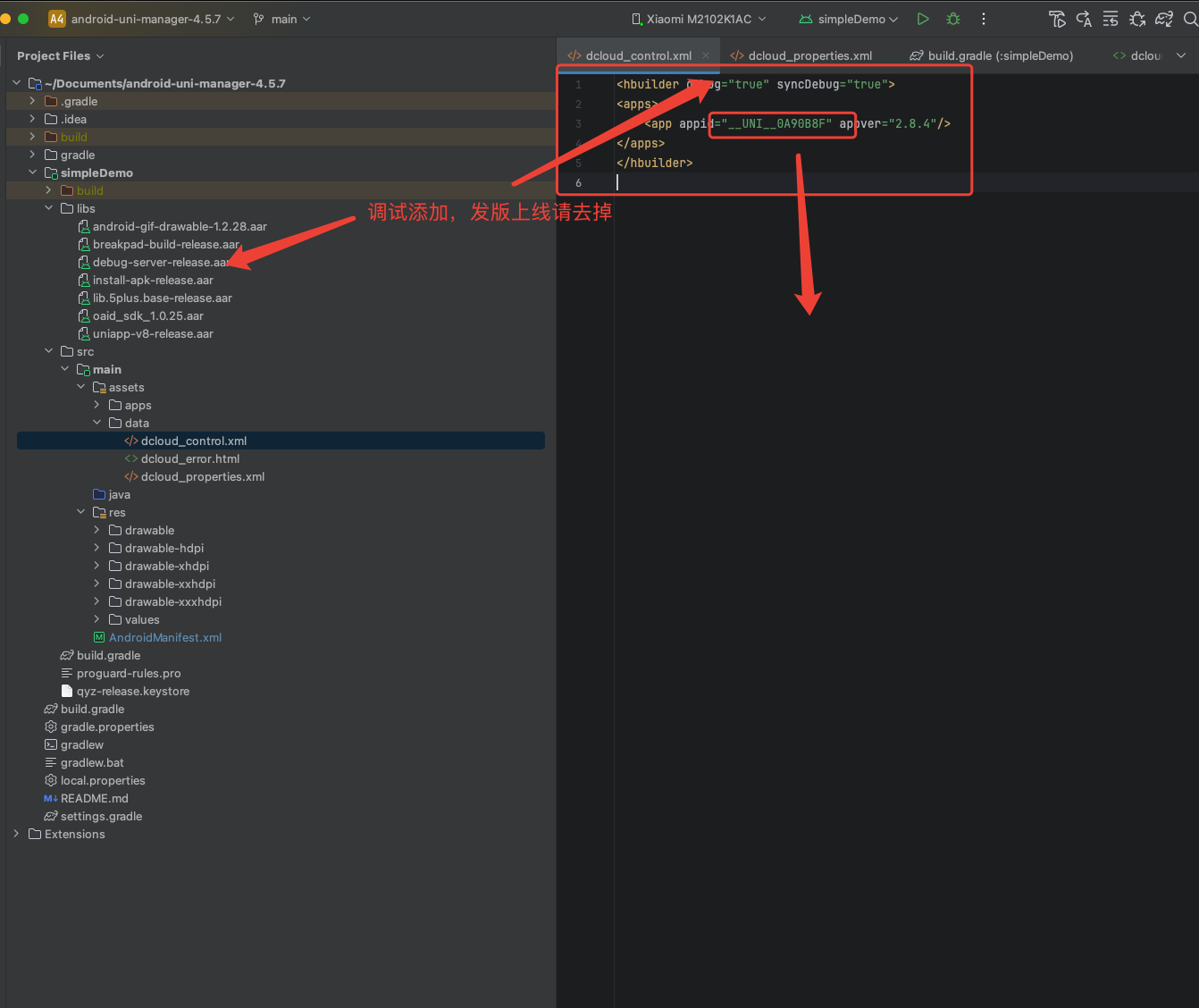Image resolution: width=1199 pixels, height=1008 pixels.
Task: Open Search Everywhere magnifier icon
Action: [x=1190, y=19]
